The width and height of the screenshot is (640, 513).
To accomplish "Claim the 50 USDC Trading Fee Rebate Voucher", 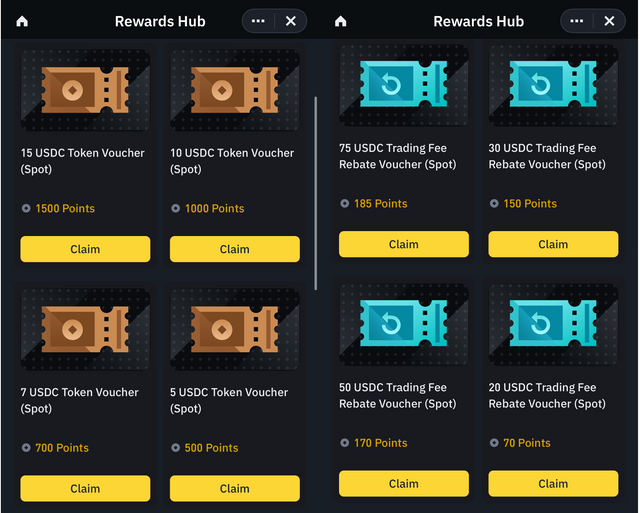I will [x=404, y=484].
